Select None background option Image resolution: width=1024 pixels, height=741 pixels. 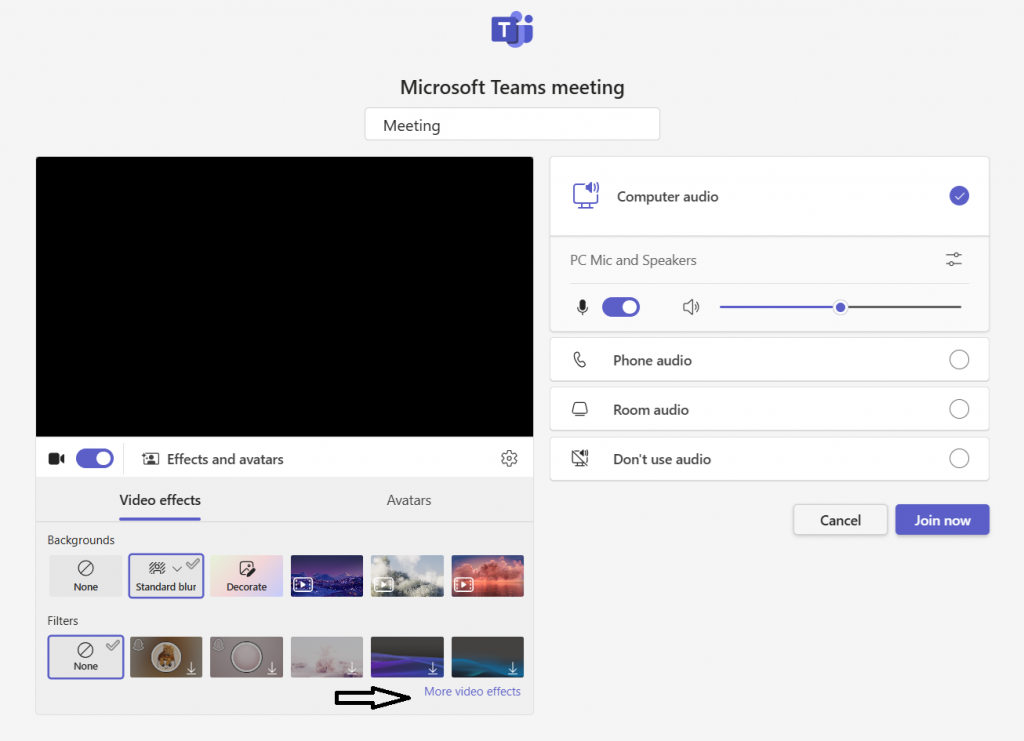86,576
